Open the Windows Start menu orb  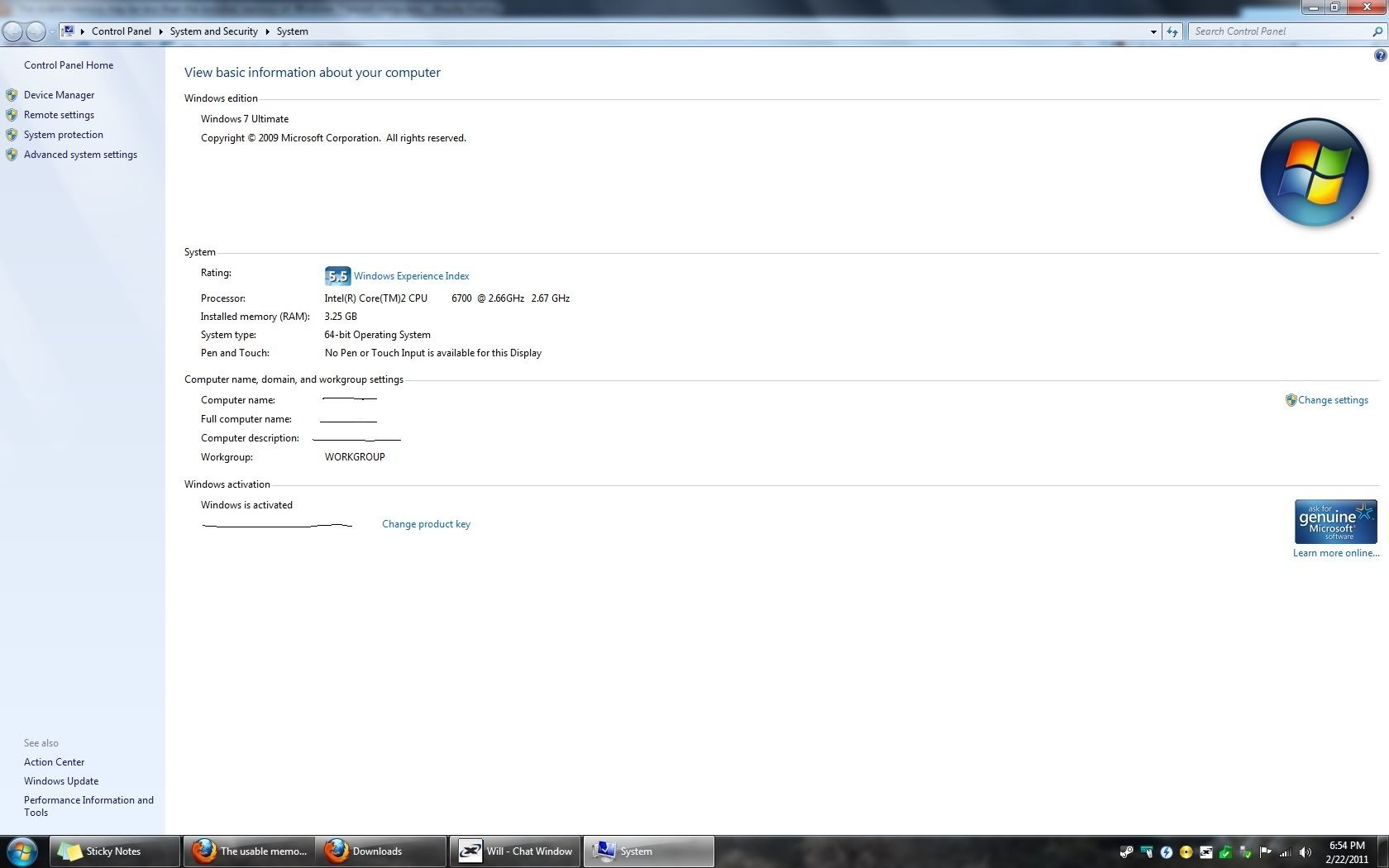(x=22, y=851)
